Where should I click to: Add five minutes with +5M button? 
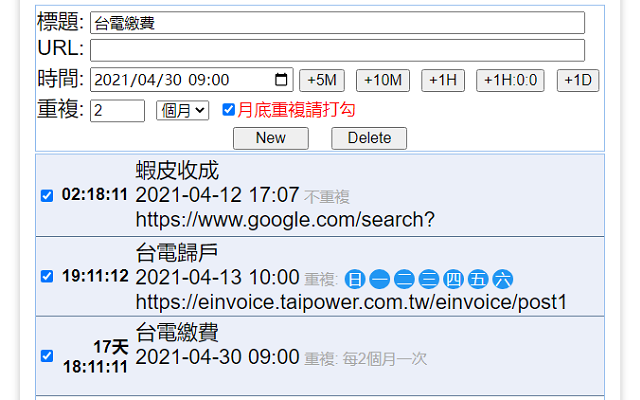tap(322, 80)
